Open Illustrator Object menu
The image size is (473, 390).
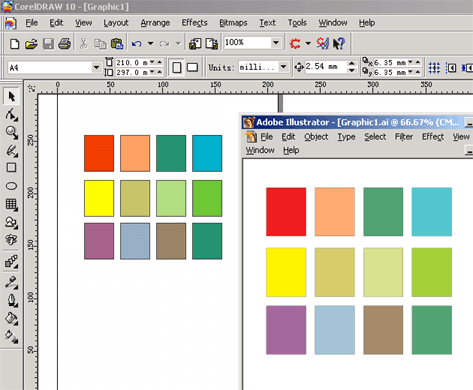316,137
